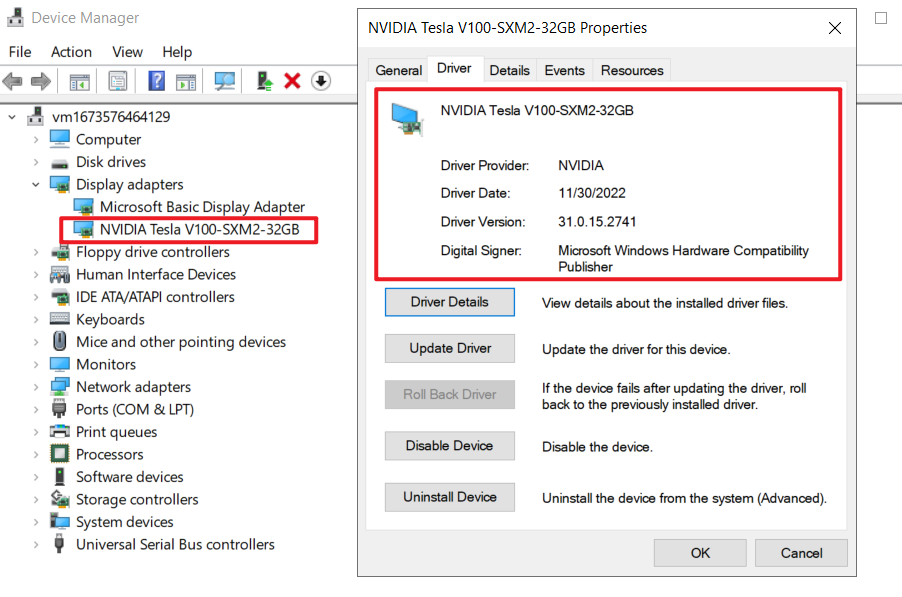
Task: Click the Back arrow toolbar icon
Action: click(x=13, y=81)
